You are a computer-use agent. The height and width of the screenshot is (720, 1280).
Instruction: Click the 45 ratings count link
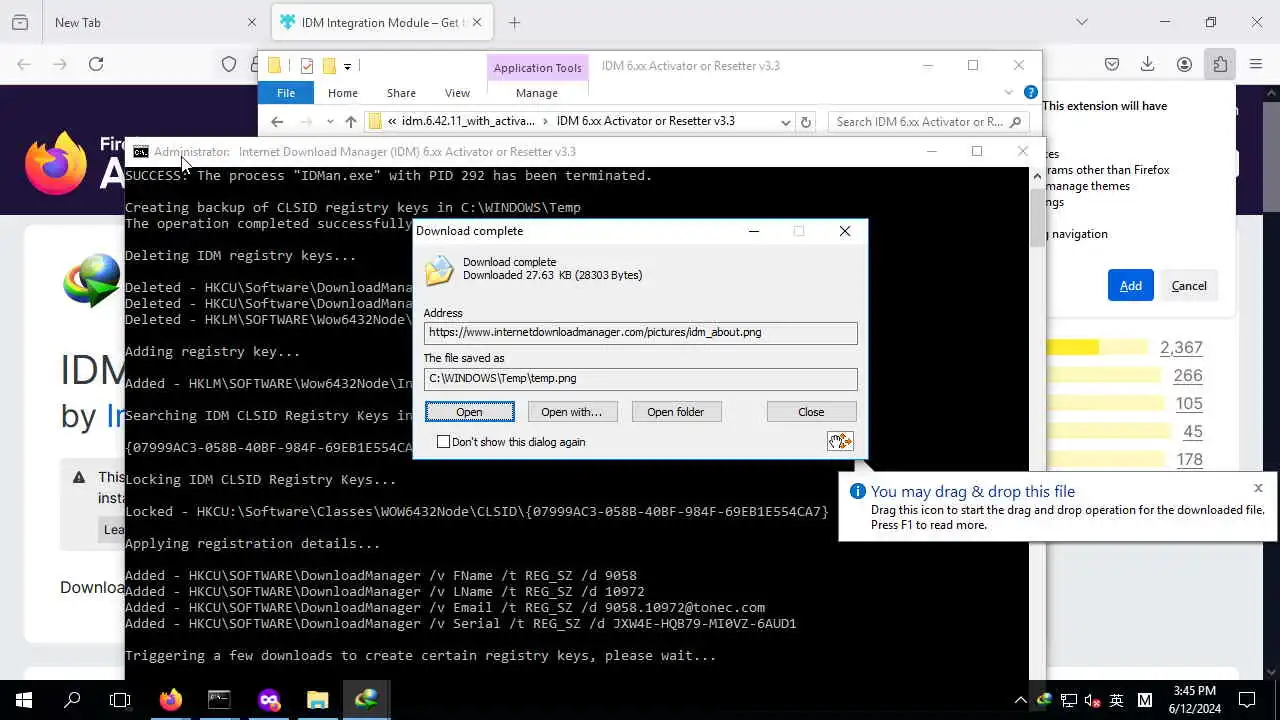tap(1193, 432)
